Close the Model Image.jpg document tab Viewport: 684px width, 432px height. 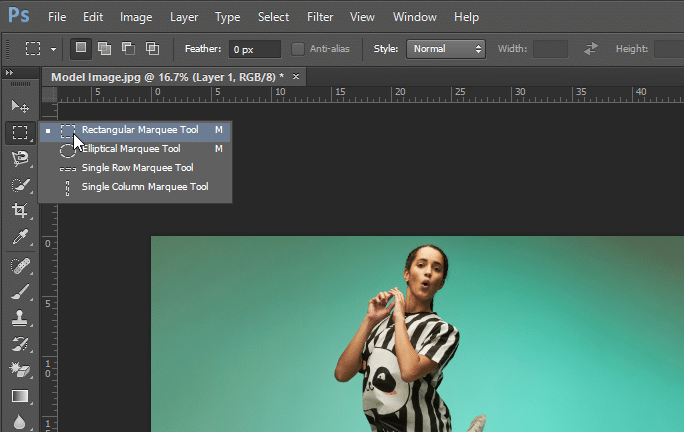coord(296,77)
